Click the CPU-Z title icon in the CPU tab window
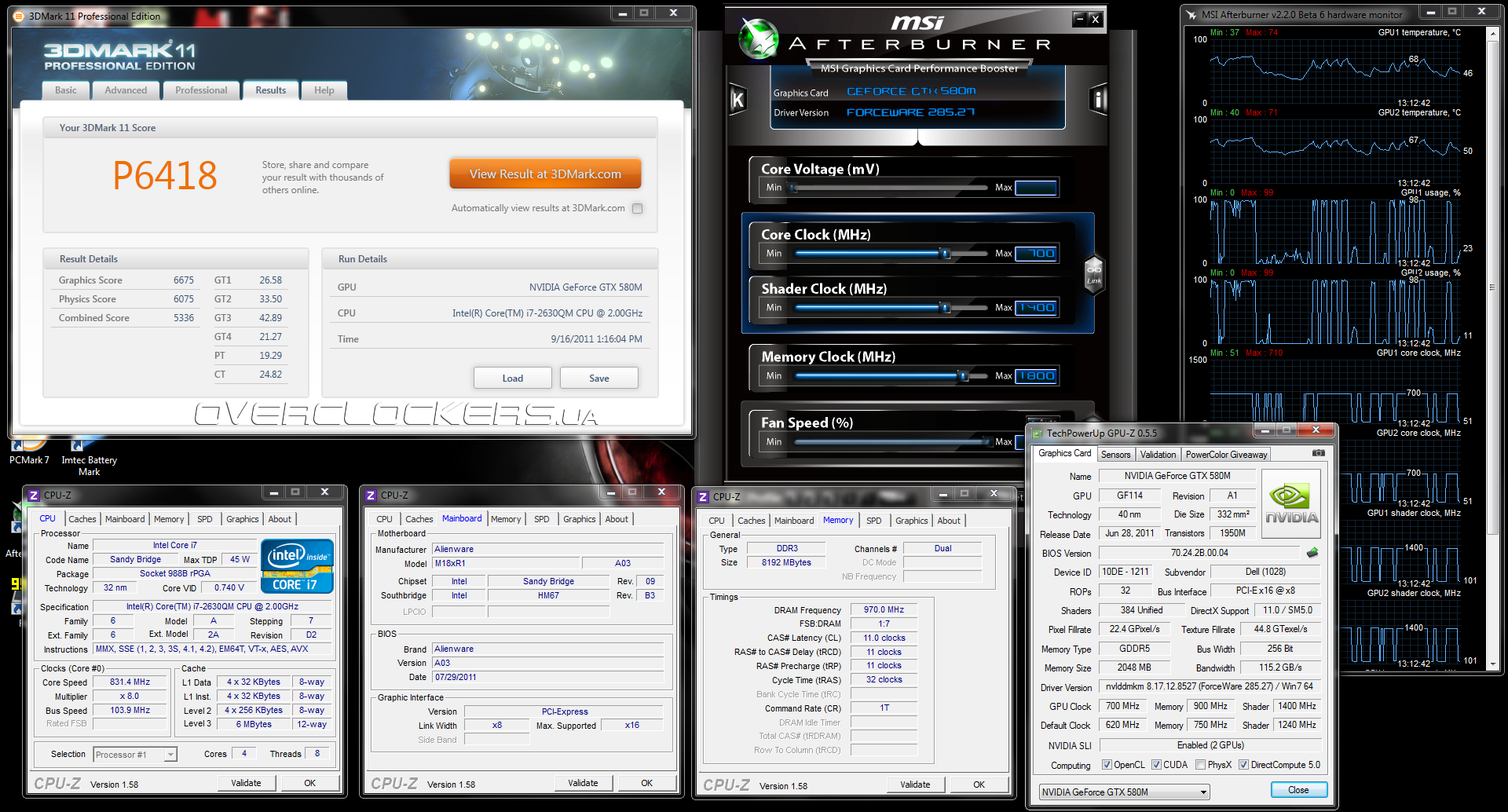This screenshot has width=1508, height=812. point(34,496)
